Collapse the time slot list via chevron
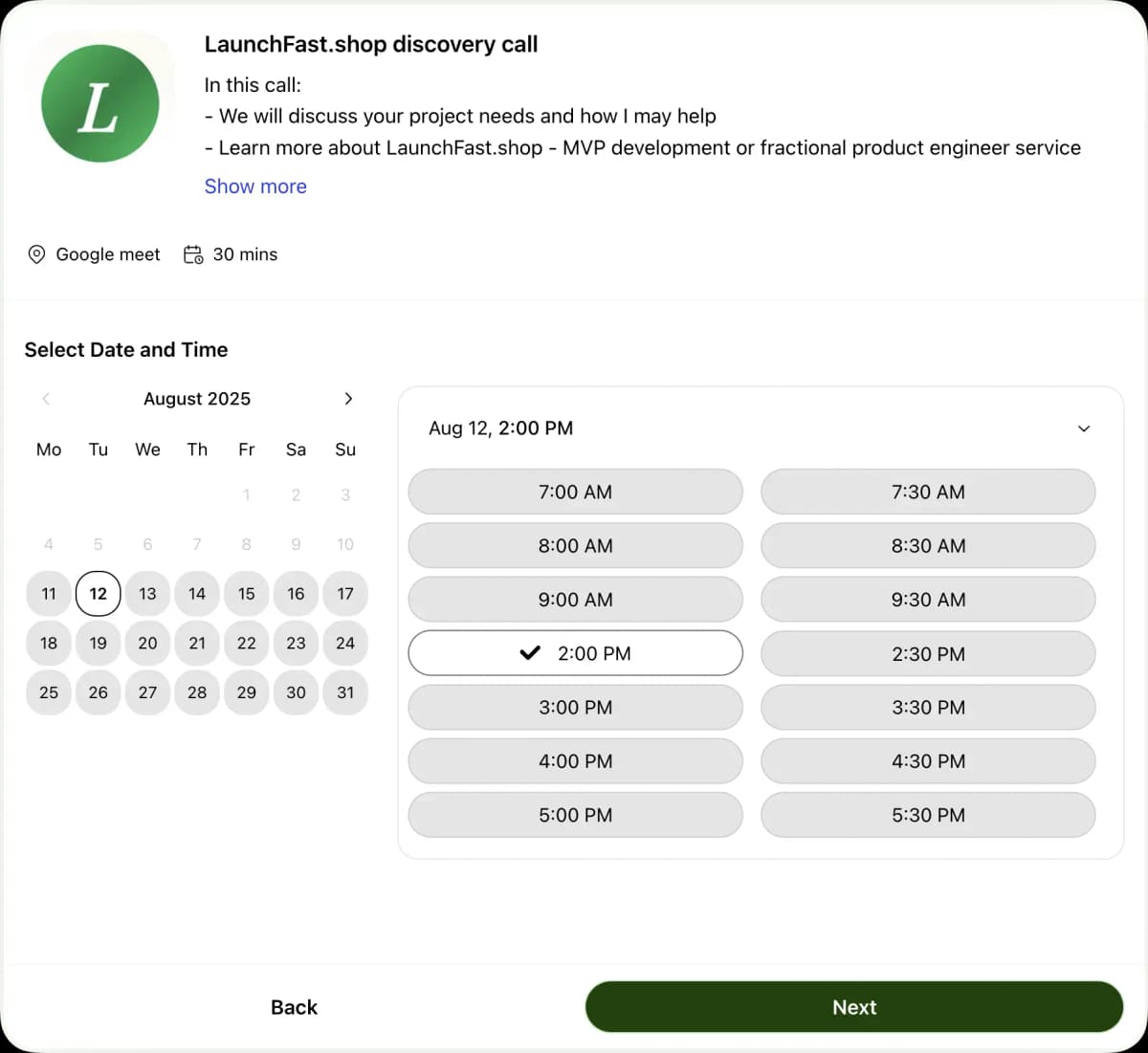Screen dimensions: 1148x1053 click(1083, 428)
